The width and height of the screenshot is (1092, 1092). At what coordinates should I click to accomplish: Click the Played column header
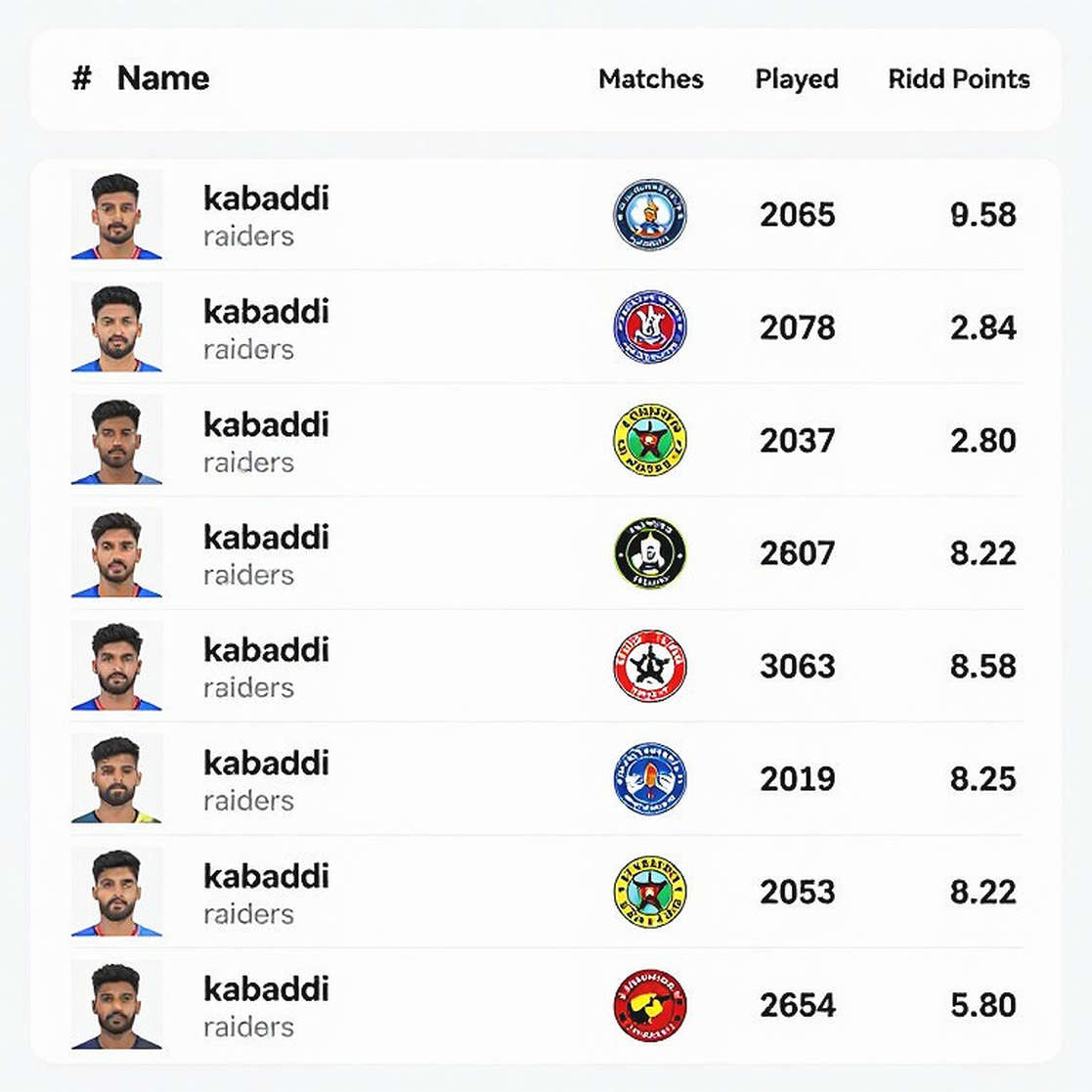click(797, 79)
